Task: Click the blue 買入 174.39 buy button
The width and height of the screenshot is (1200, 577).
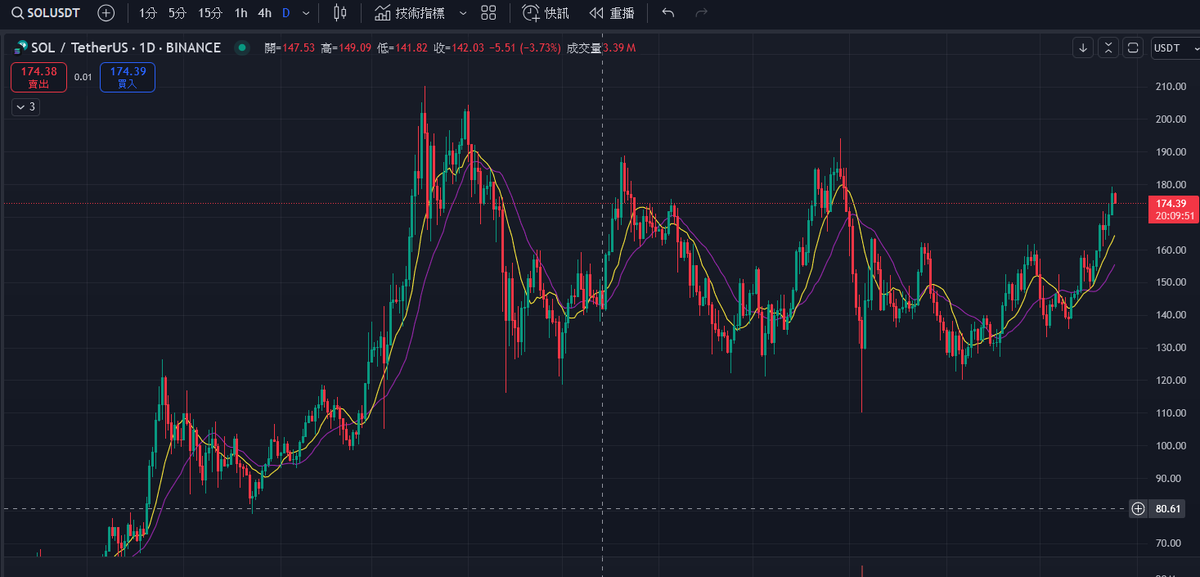Action: (x=127, y=77)
